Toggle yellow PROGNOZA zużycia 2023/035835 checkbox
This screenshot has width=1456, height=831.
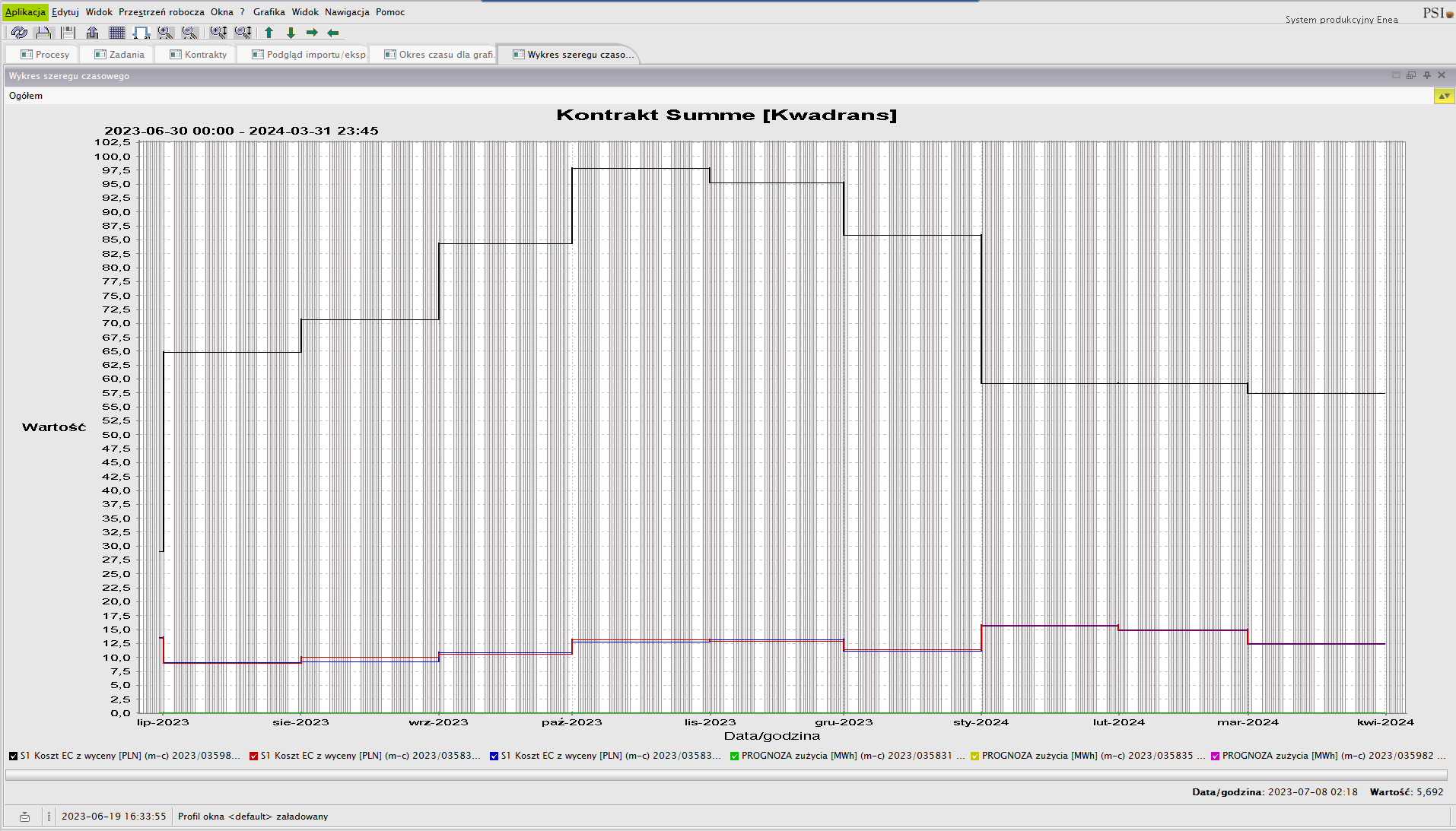pos(974,756)
